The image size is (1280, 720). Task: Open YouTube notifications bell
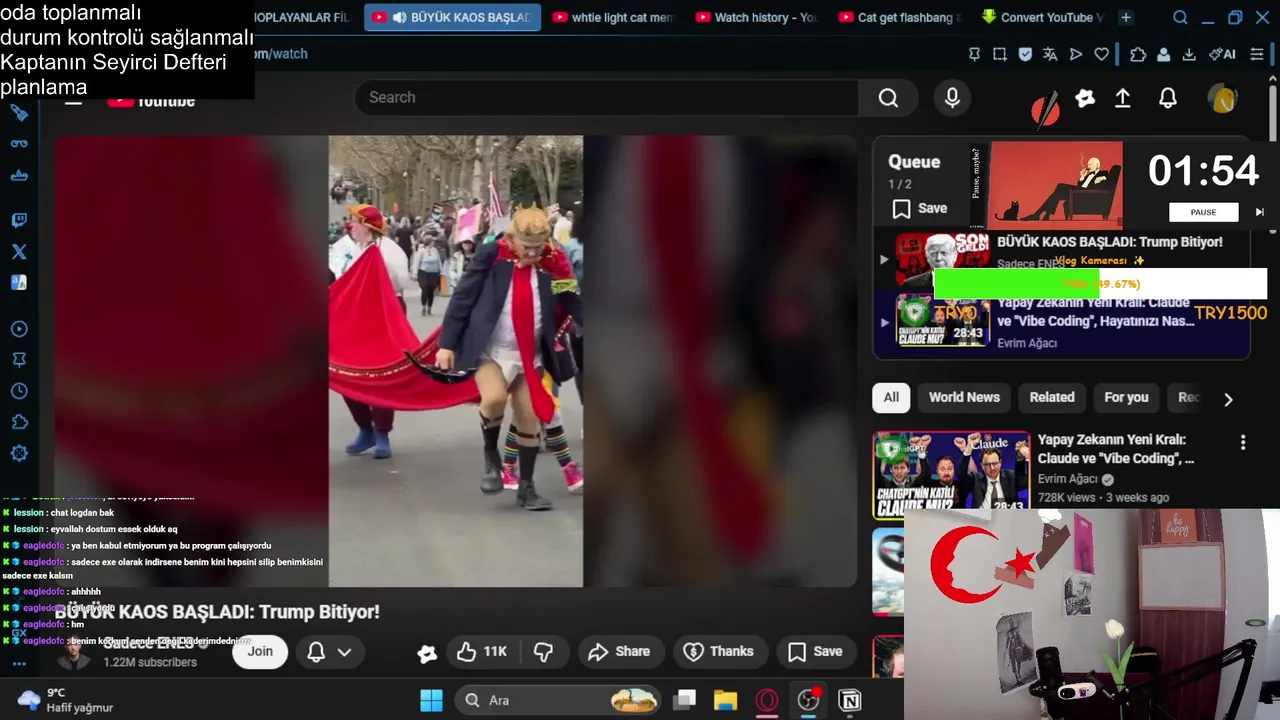pos(1167,98)
